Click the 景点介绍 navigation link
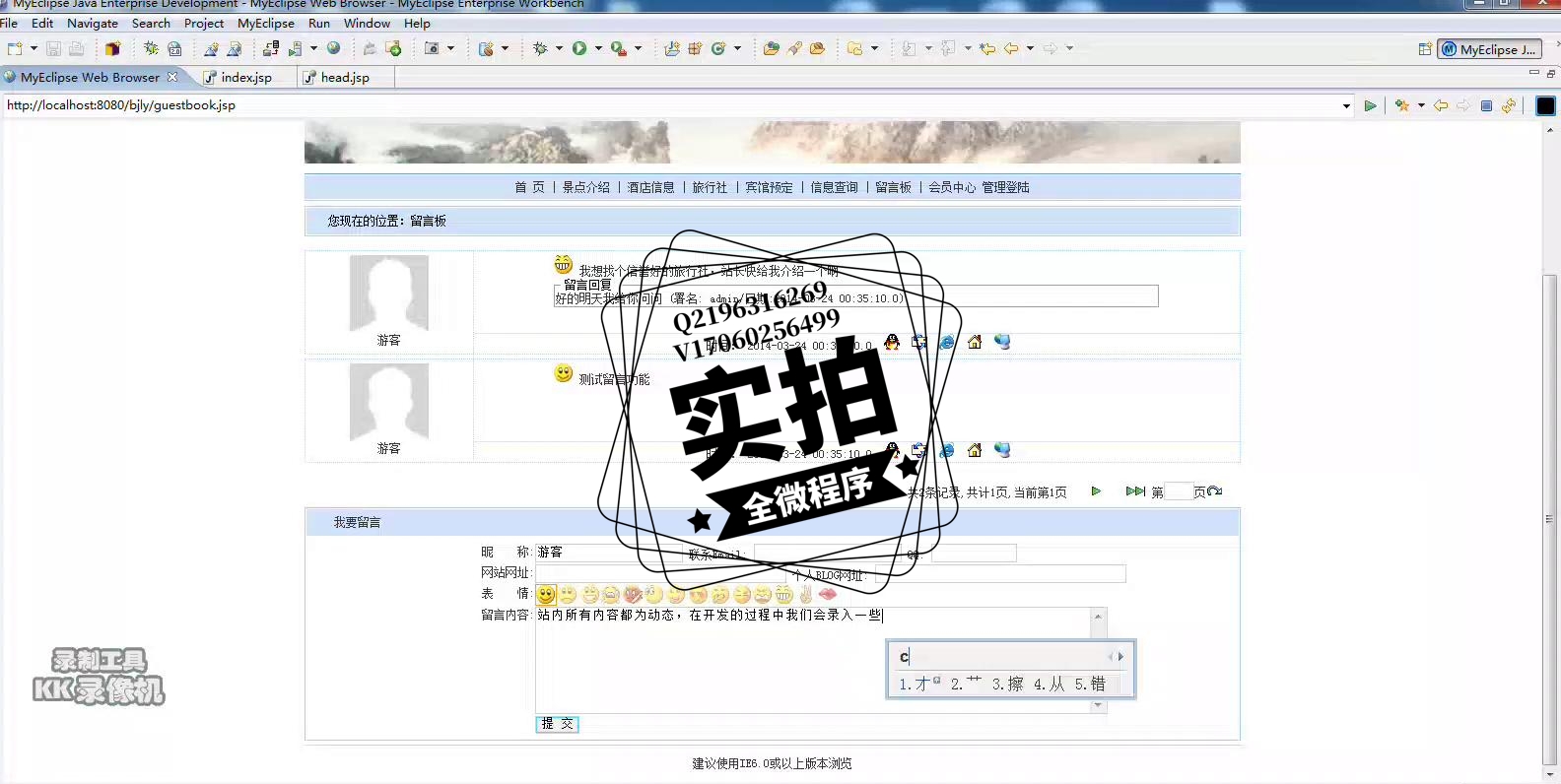 tap(586, 187)
